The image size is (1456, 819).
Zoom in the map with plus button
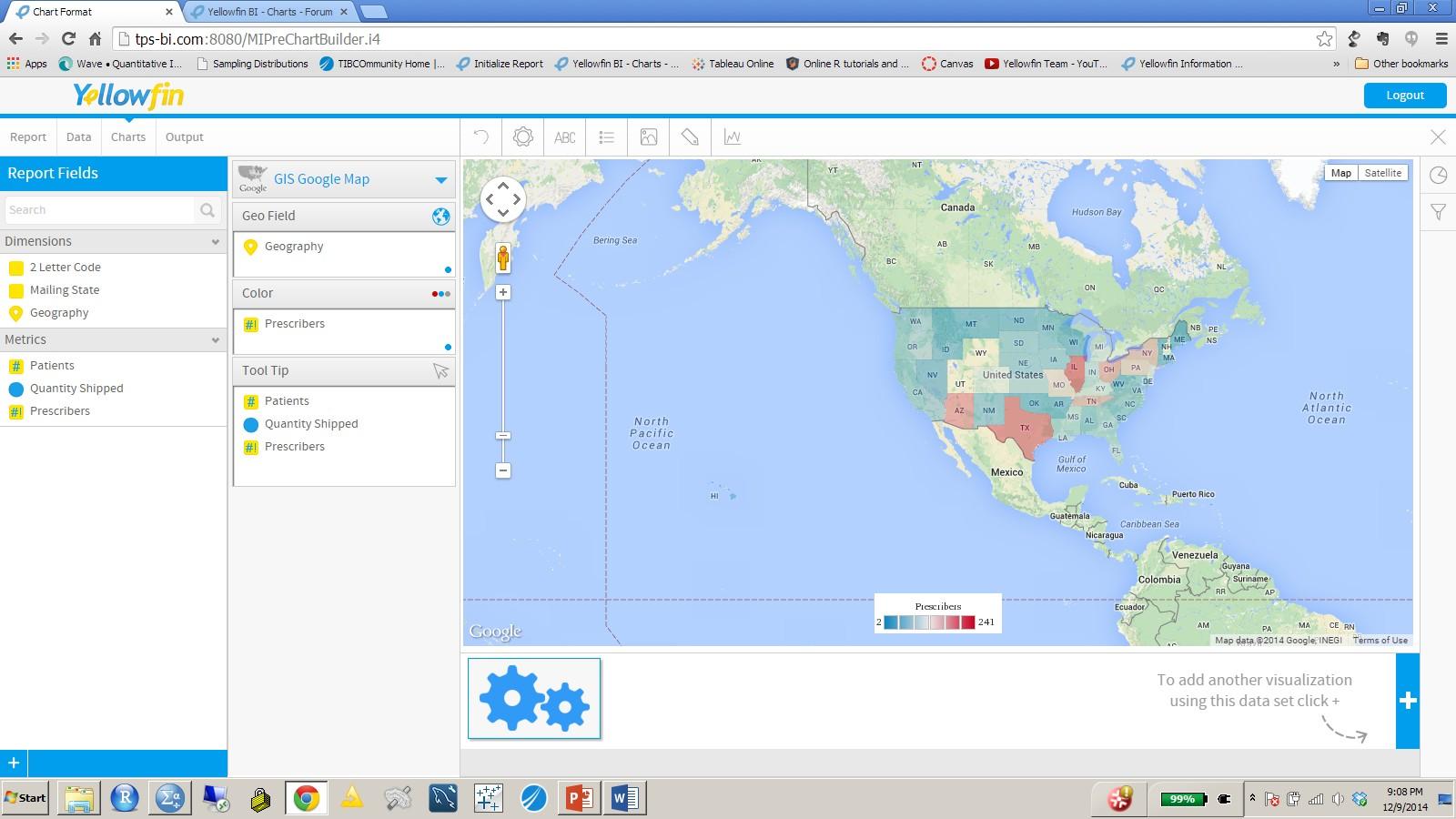[x=503, y=292]
